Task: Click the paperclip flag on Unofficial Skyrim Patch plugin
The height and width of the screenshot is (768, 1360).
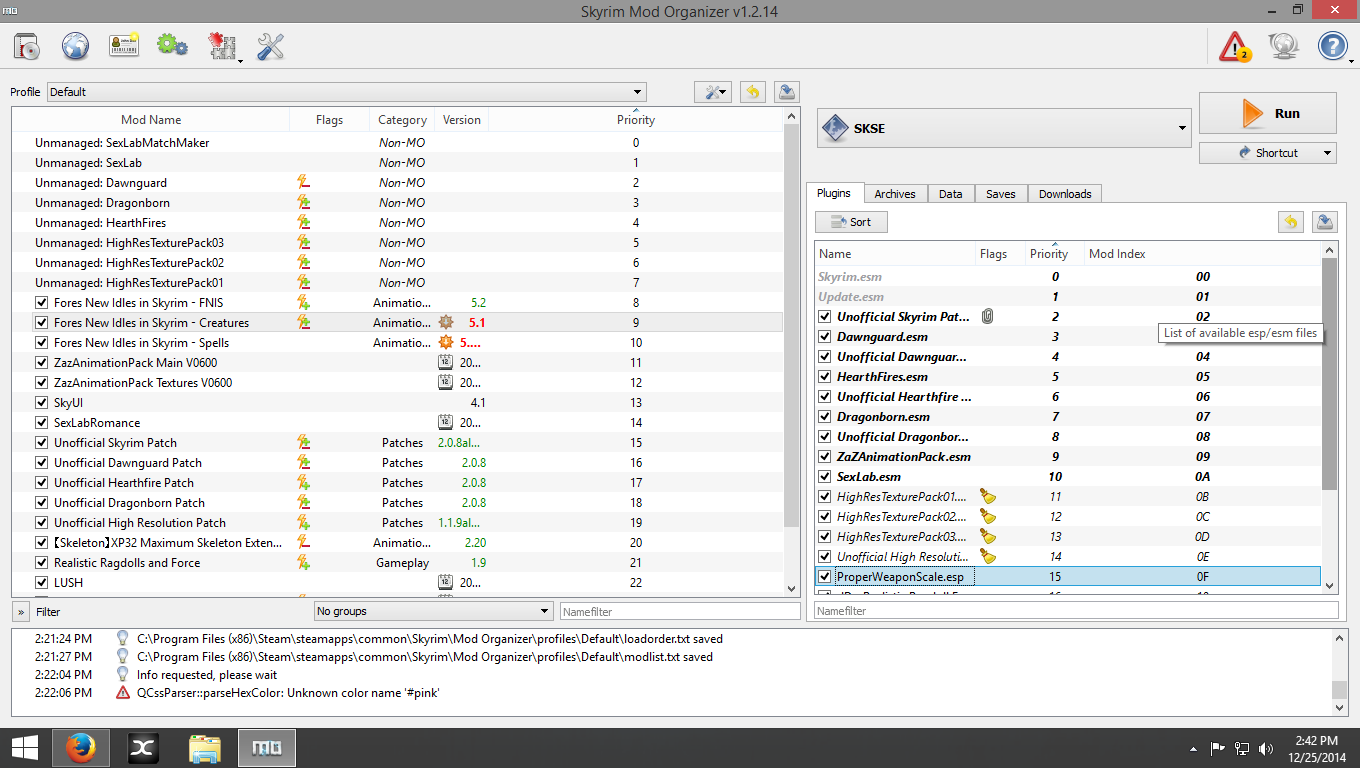Action: click(x=988, y=317)
